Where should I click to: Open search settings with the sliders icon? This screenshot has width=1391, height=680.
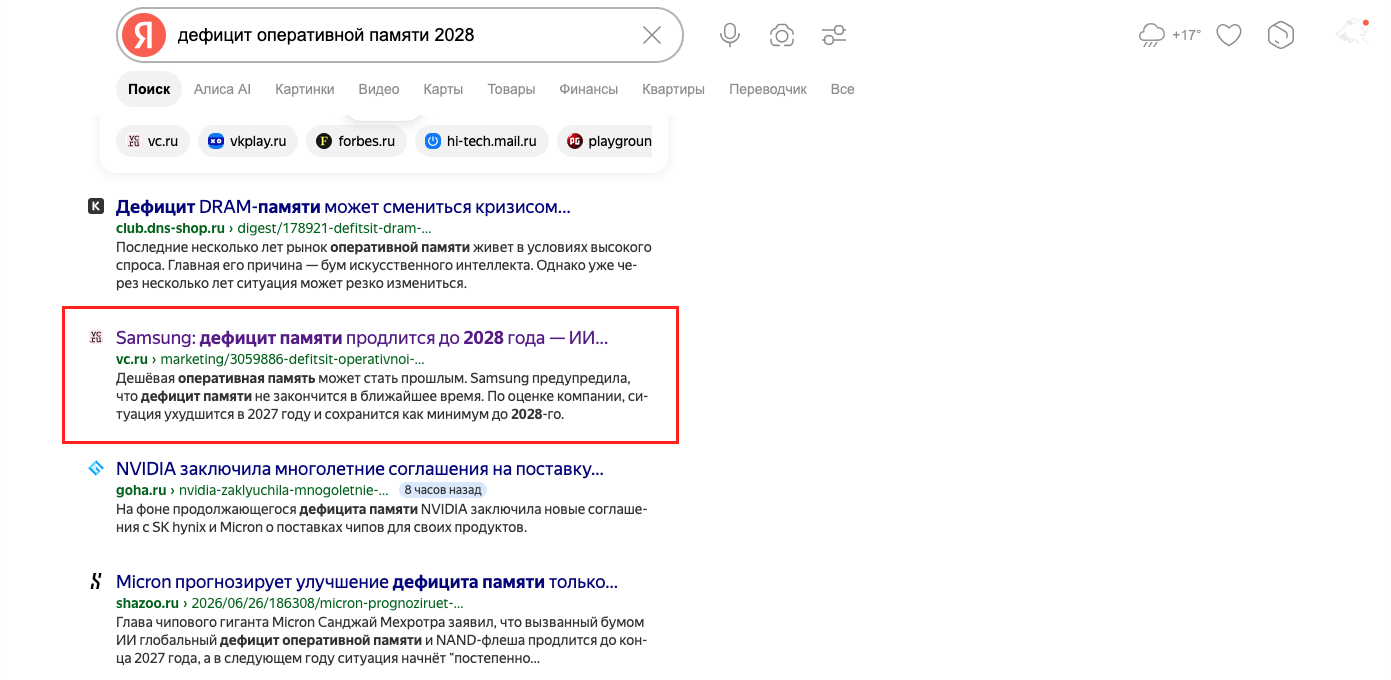click(834, 35)
